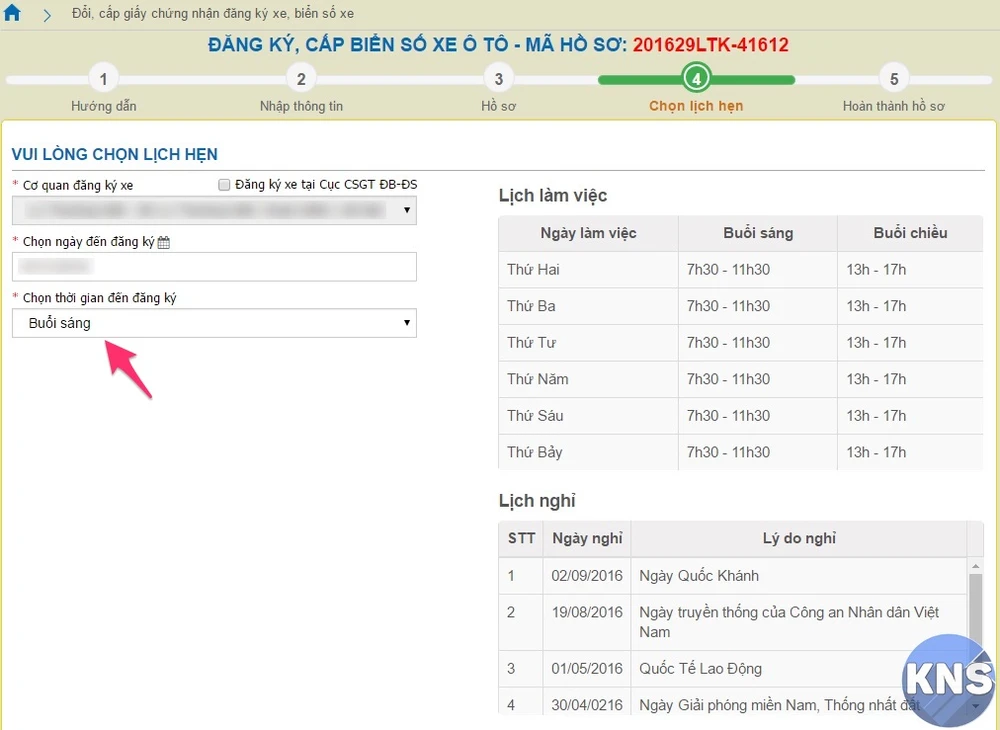The image size is (1000, 730).
Task: Click the date input field for registration
Action: pyautogui.click(x=214, y=267)
